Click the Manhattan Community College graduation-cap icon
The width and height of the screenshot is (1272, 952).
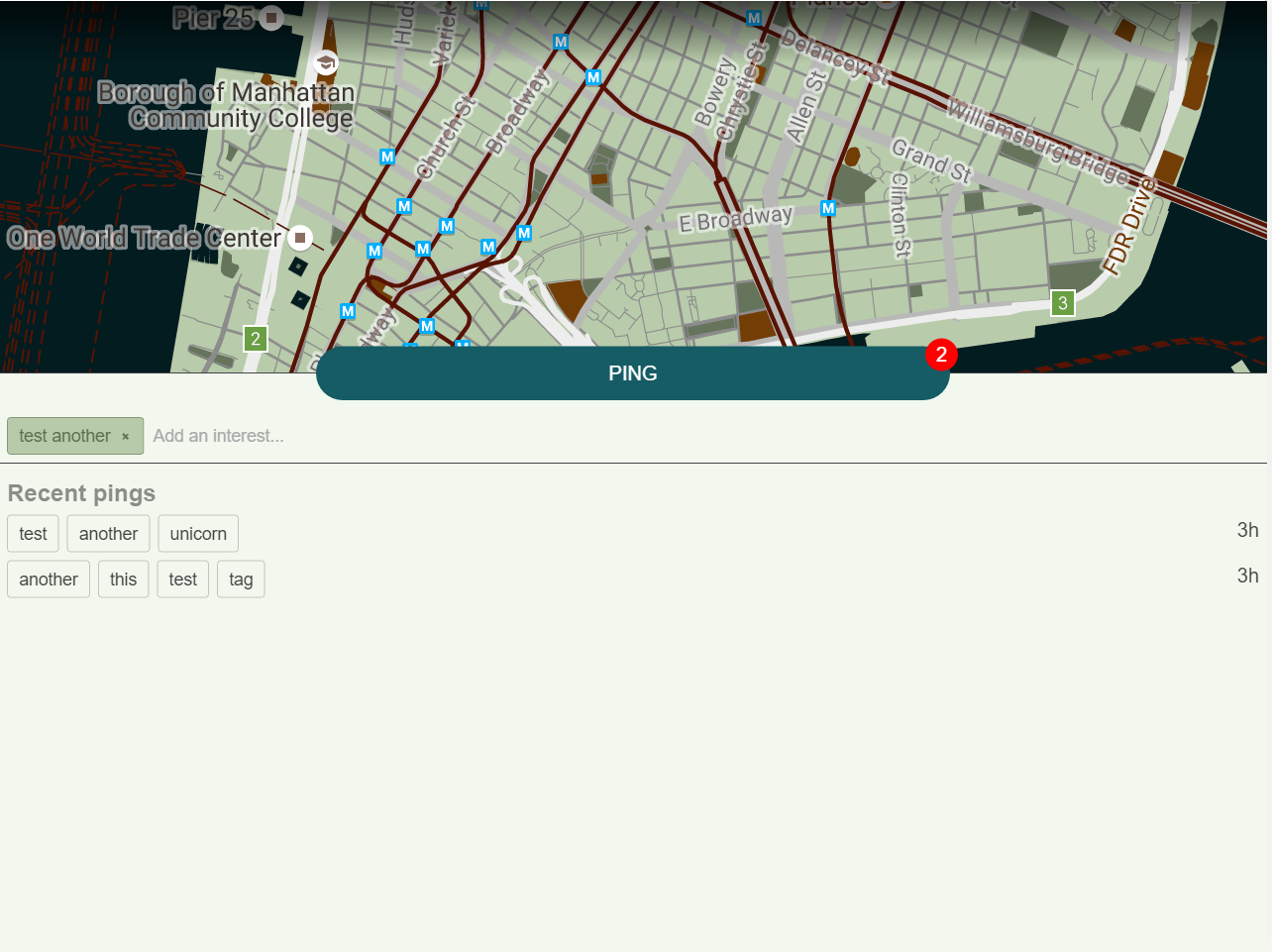pyautogui.click(x=326, y=63)
